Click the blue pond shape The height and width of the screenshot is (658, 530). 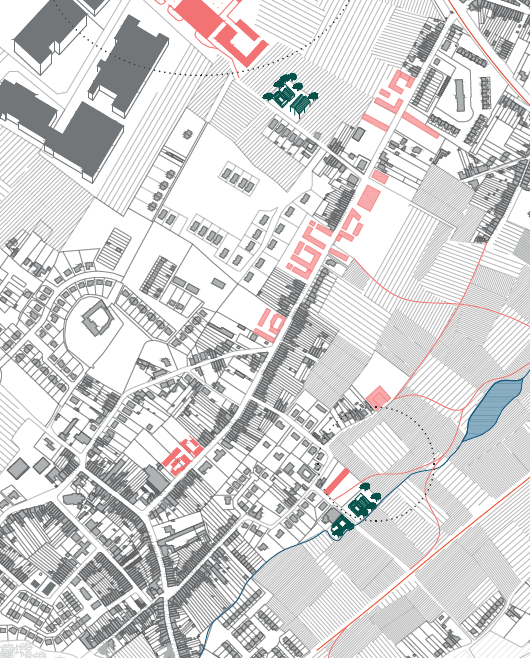click(x=494, y=408)
